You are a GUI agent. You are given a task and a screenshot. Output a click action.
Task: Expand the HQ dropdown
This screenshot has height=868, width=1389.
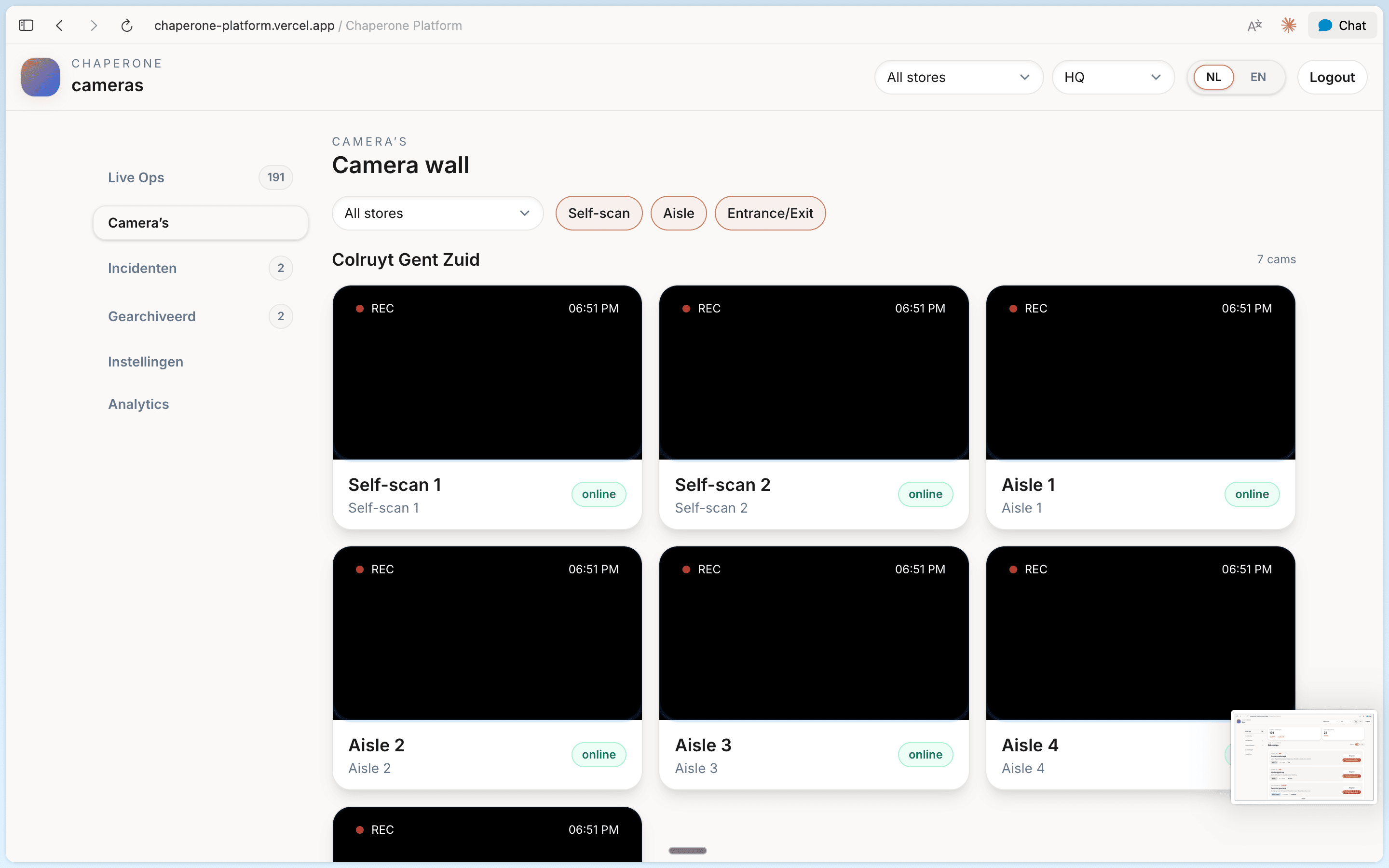coord(1112,77)
